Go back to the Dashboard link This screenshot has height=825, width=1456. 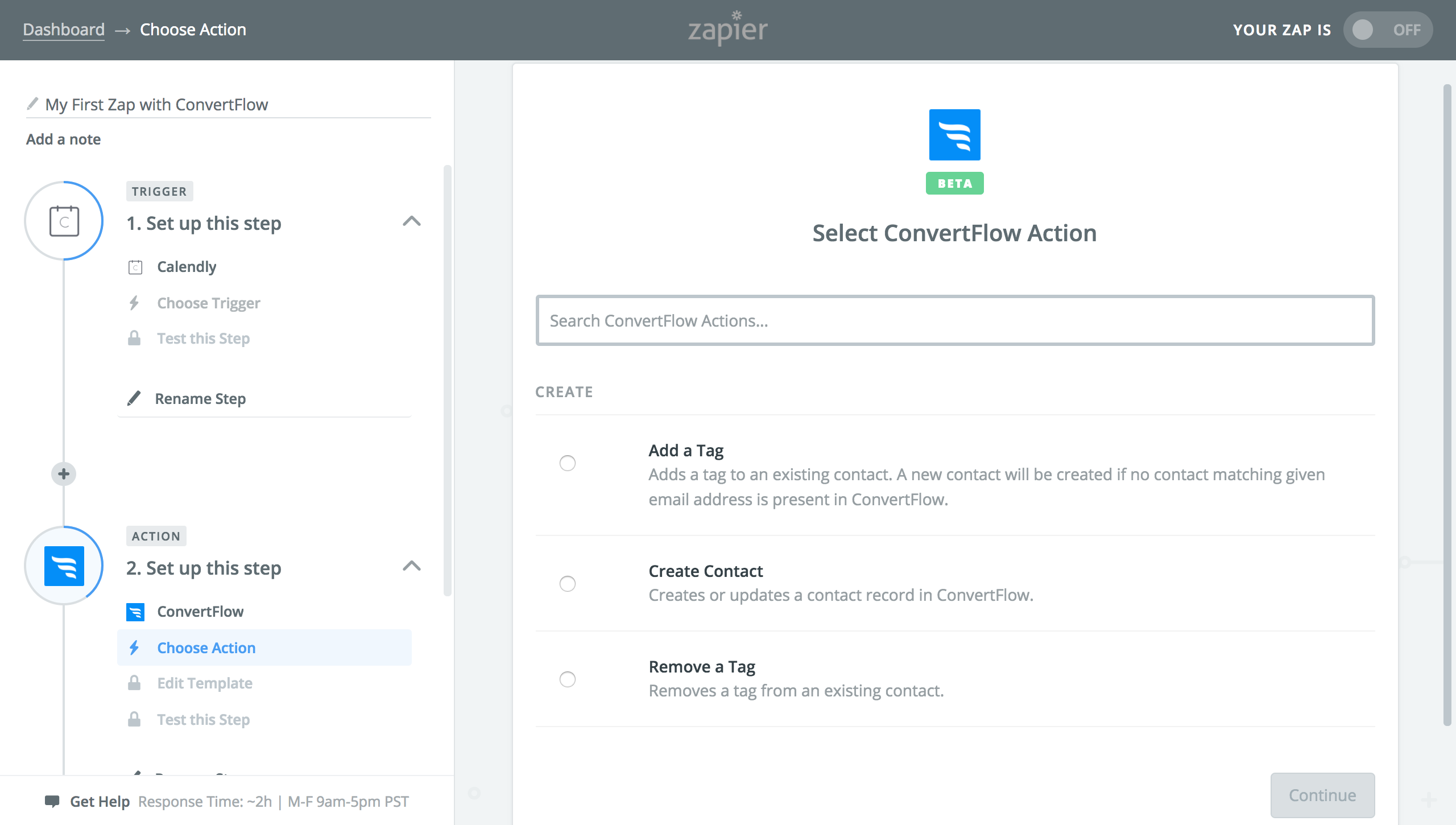click(x=64, y=30)
